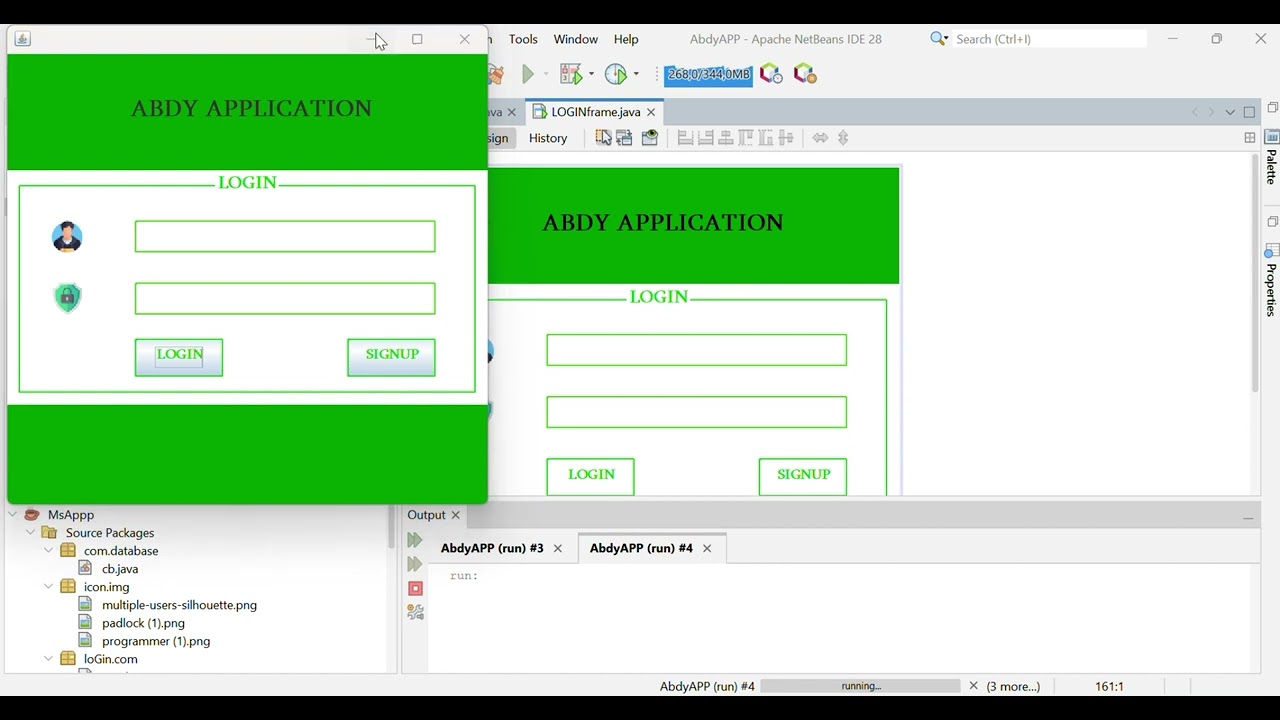Screen dimensions: 1280x720
Task: Click the running progress bar in status bar
Action: pyautogui.click(x=861, y=686)
